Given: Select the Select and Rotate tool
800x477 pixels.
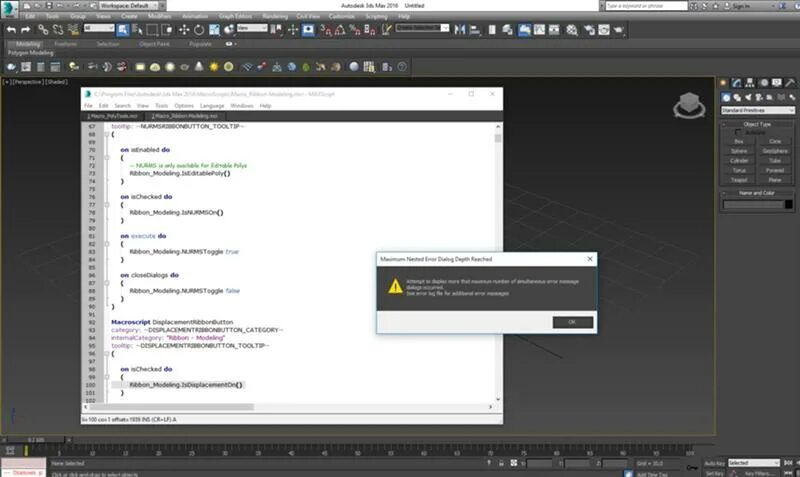Looking at the screenshot, I should pos(199,30).
